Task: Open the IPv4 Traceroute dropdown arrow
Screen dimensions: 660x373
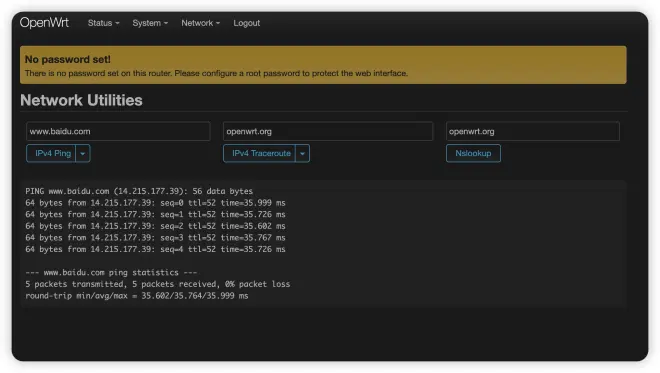Action: [303, 153]
